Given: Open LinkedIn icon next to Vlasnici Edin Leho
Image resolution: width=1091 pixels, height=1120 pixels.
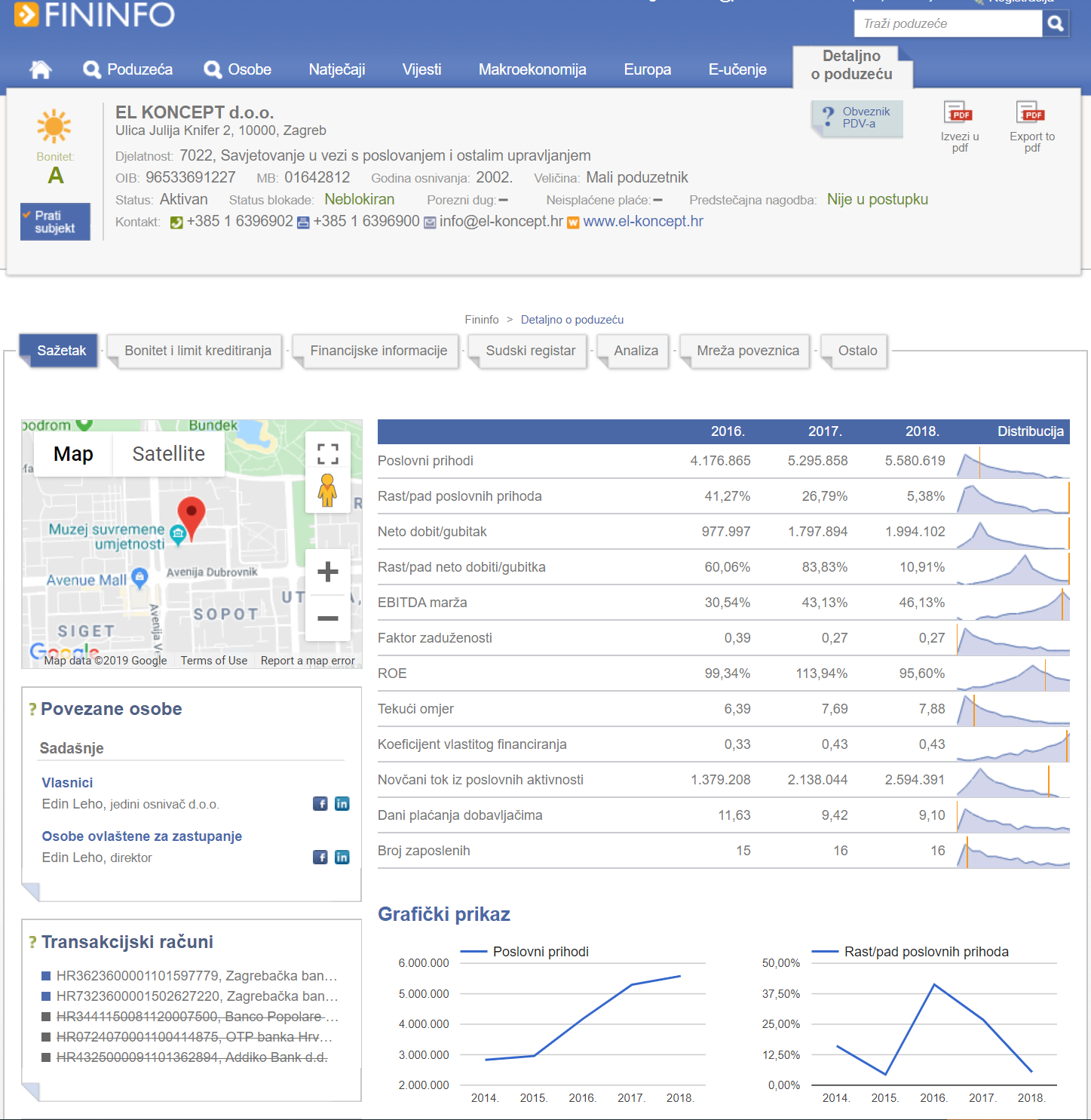Looking at the screenshot, I should (x=342, y=804).
